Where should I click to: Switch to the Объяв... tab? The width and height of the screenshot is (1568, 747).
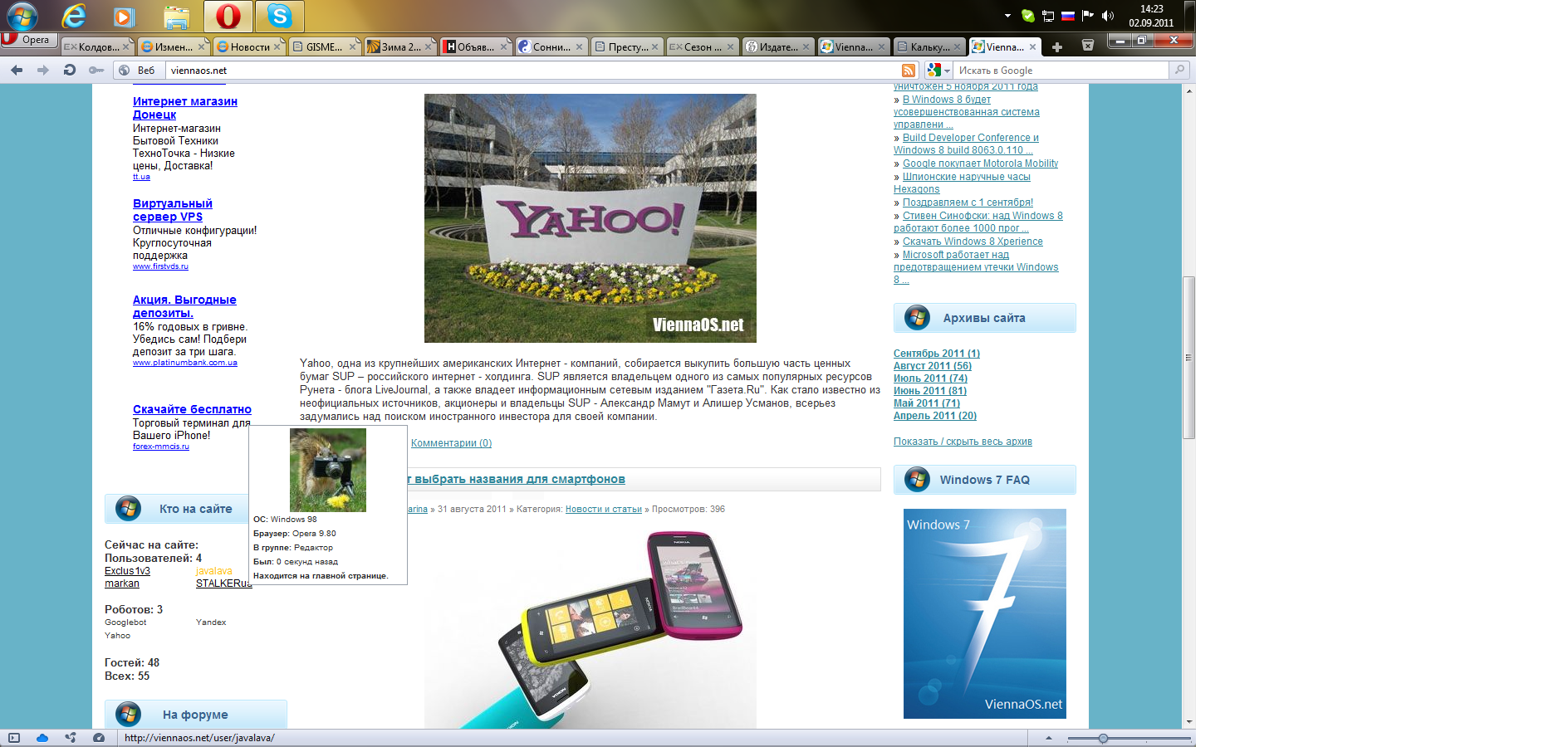[x=475, y=46]
